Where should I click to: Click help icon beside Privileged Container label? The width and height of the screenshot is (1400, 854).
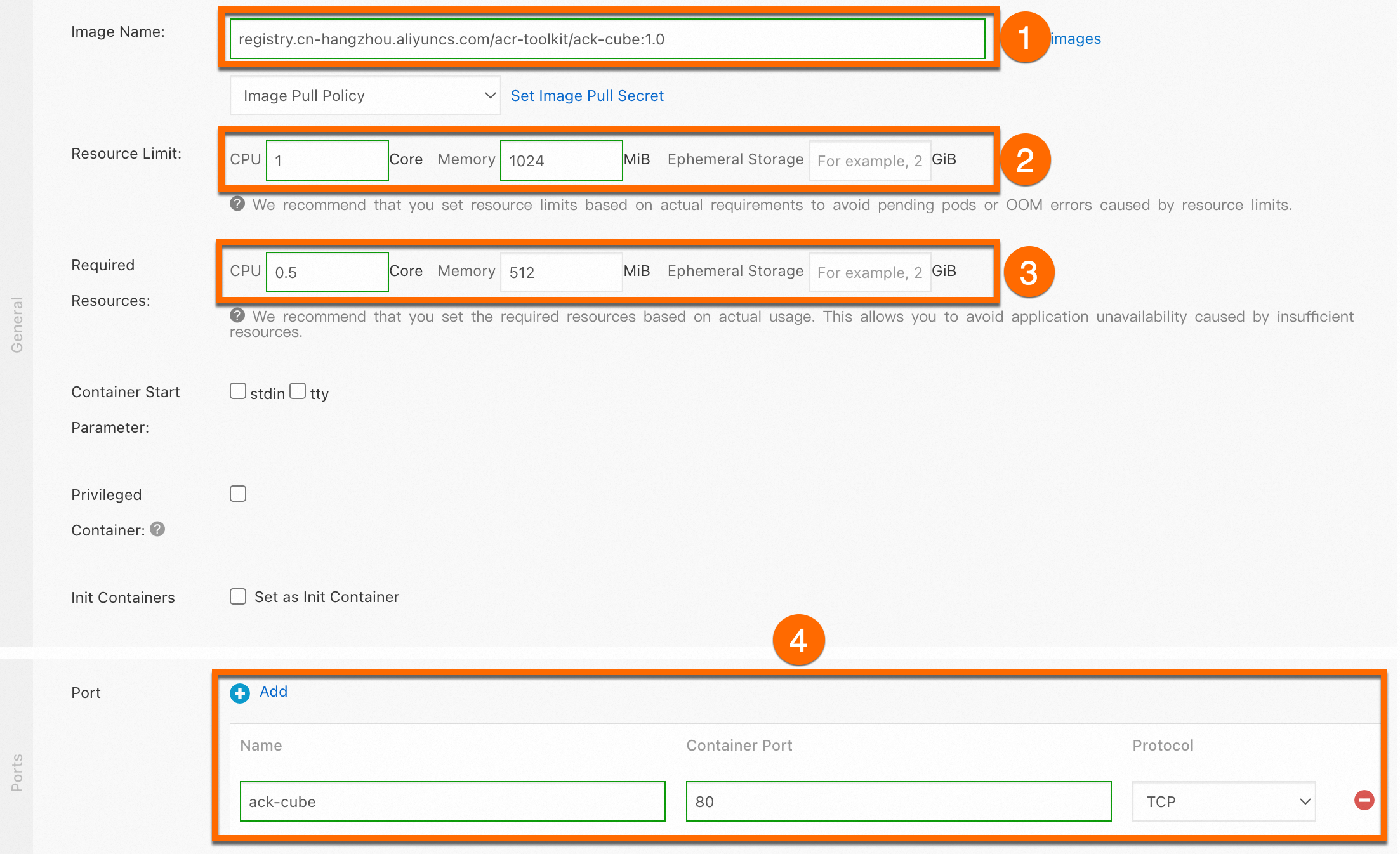[157, 529]
